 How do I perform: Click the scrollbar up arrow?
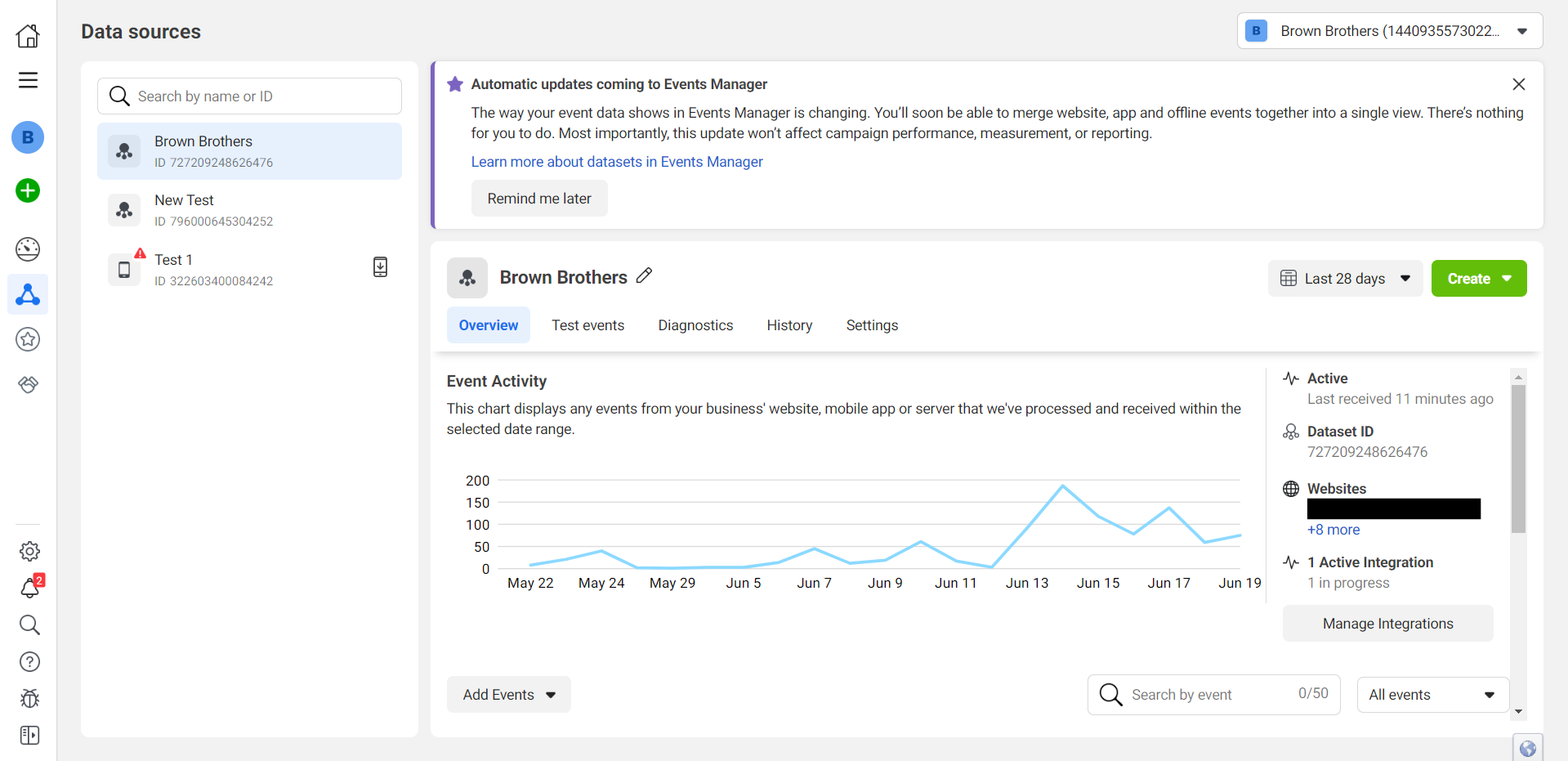[x=1518, y=377]
